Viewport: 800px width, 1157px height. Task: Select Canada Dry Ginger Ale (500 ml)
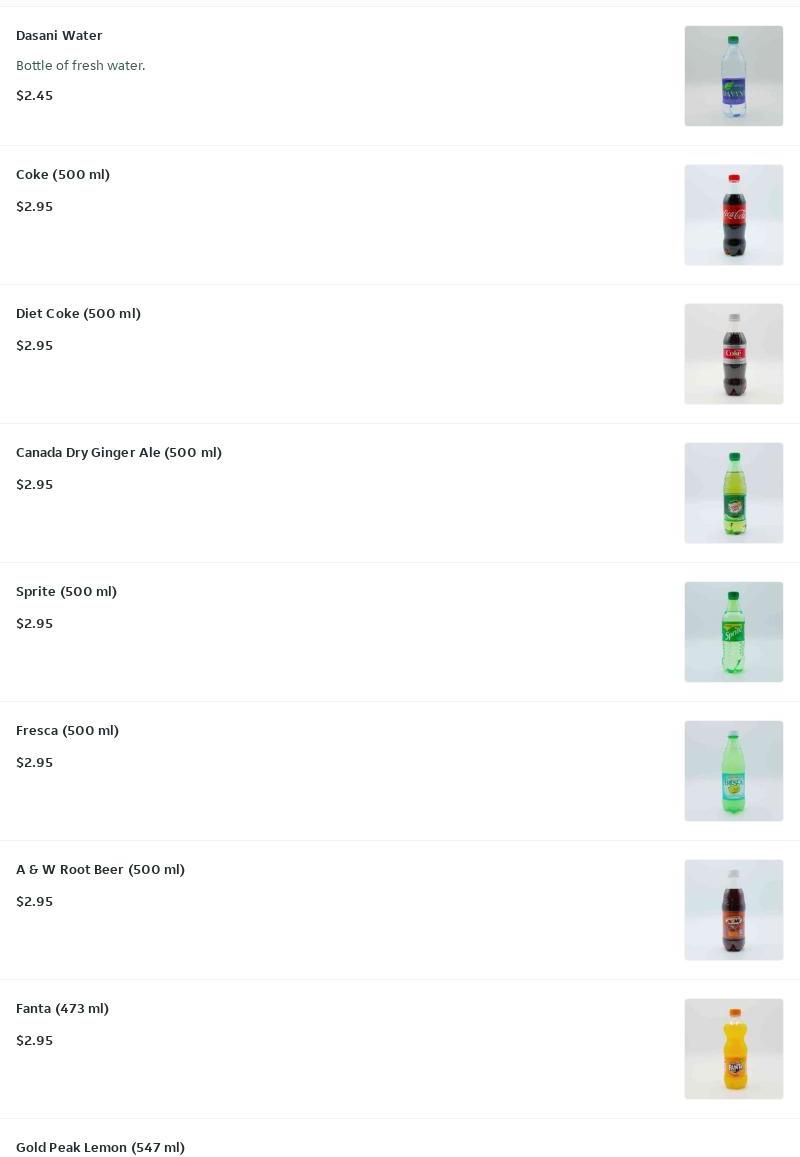[119, 452]
